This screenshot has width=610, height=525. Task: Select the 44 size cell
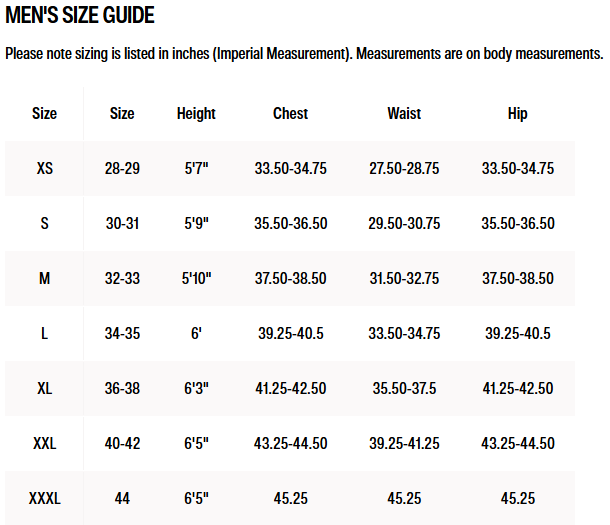[122, 498]
